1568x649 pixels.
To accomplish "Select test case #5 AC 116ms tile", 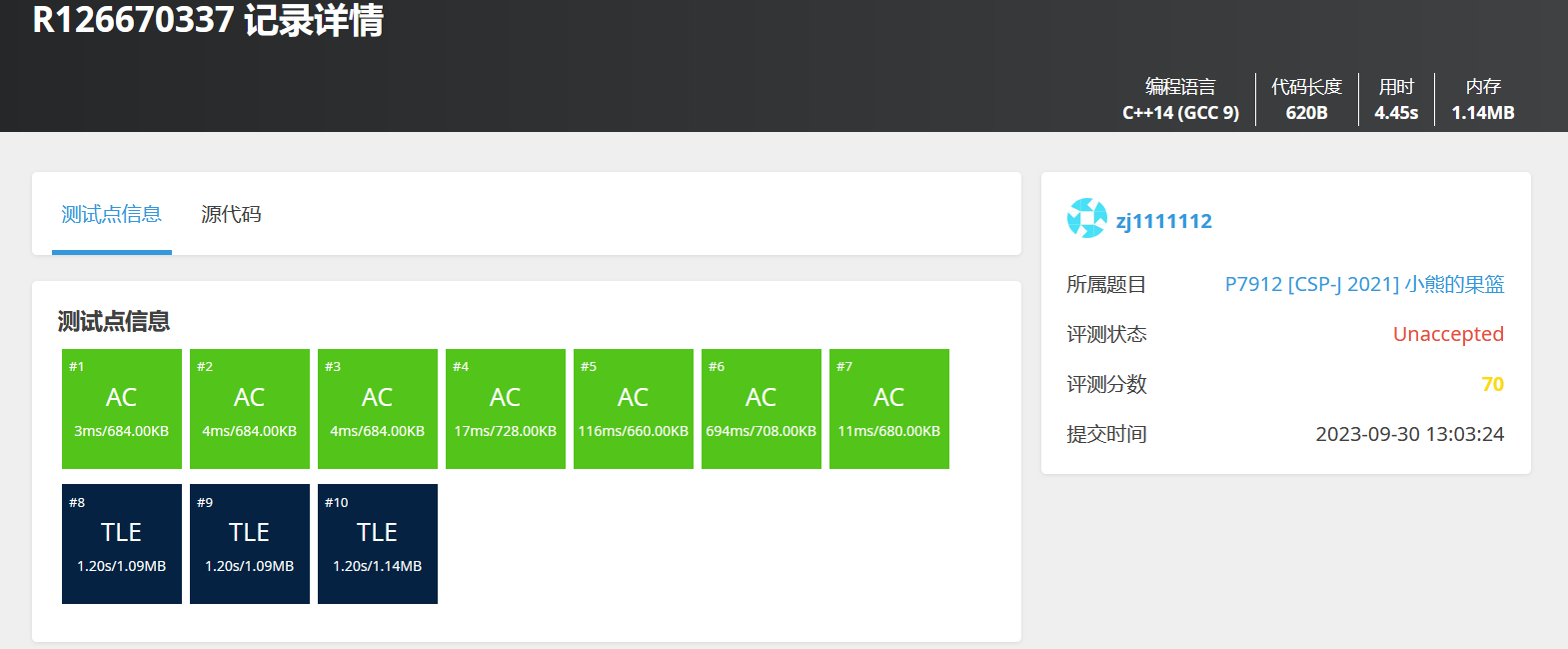I will [634, 409].
